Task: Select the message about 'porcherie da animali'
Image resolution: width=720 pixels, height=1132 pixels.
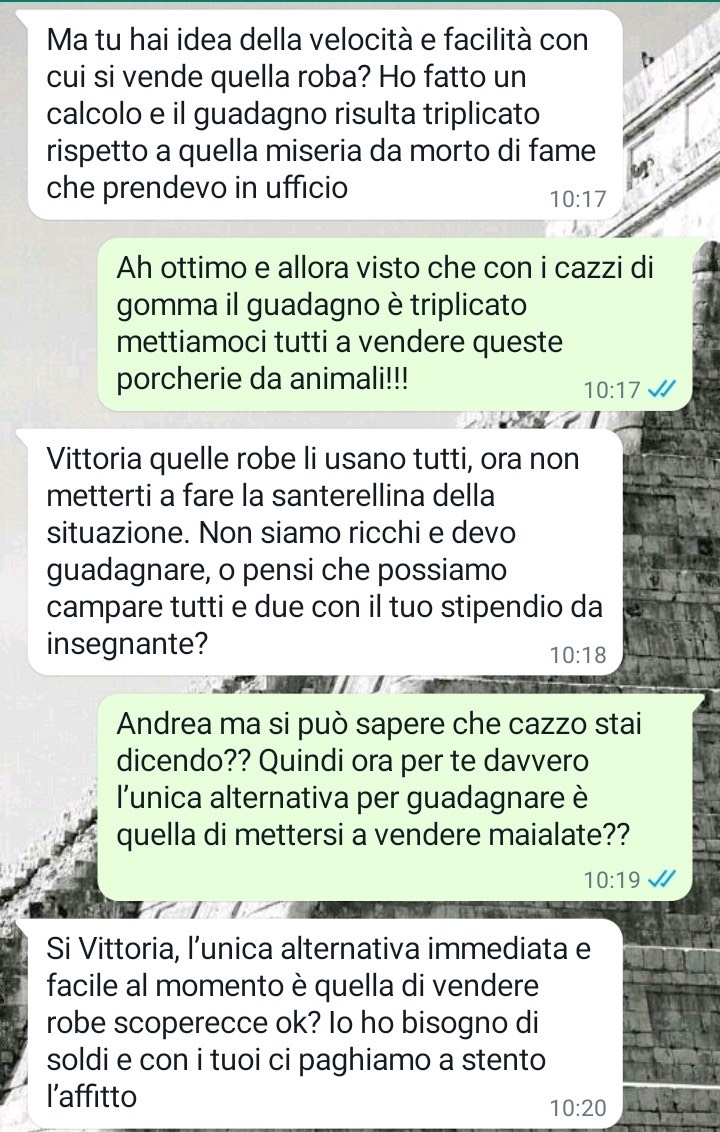Action: point(394,323)
